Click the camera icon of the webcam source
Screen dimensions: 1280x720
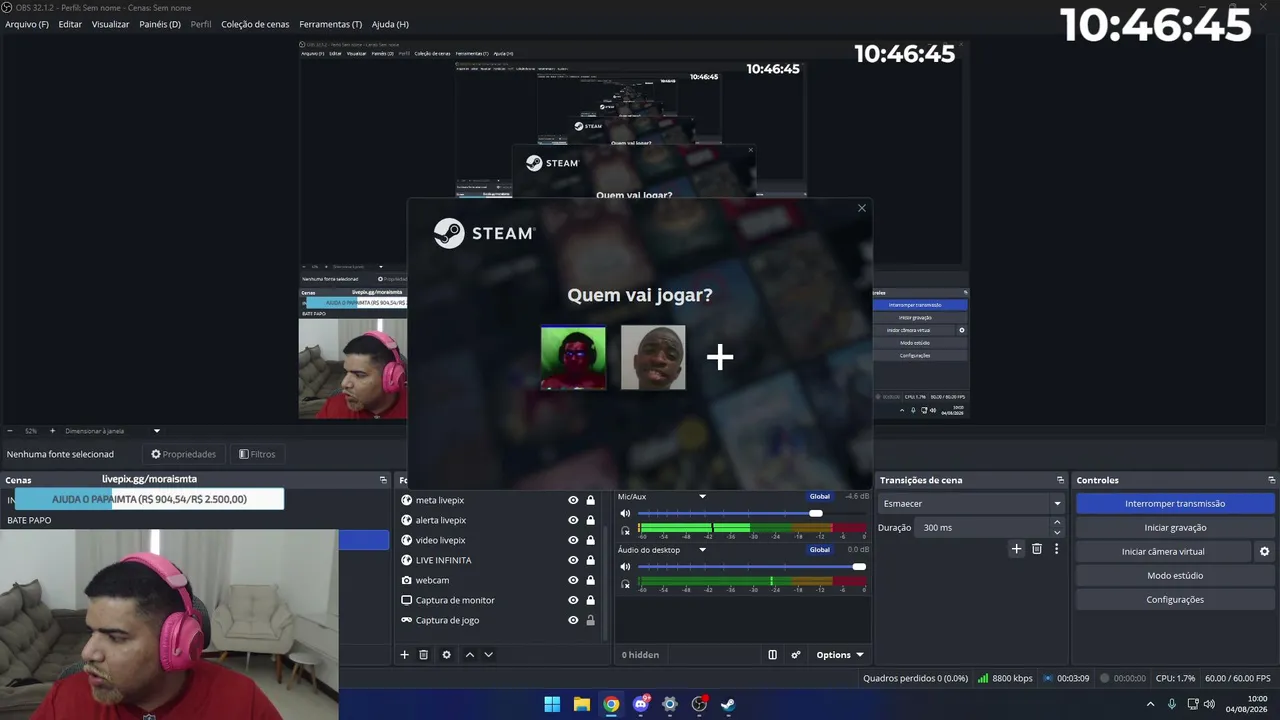[x=407, y=580]
